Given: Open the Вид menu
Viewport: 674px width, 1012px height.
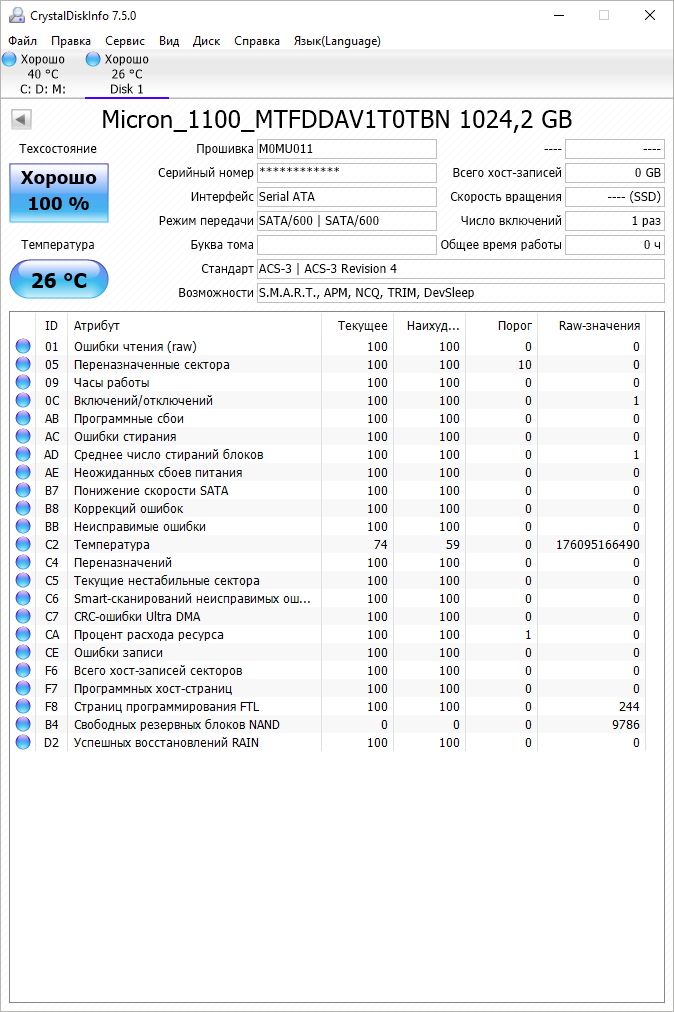Looking at the screenshot, I should pyautogui.click(x=169, y=41).
